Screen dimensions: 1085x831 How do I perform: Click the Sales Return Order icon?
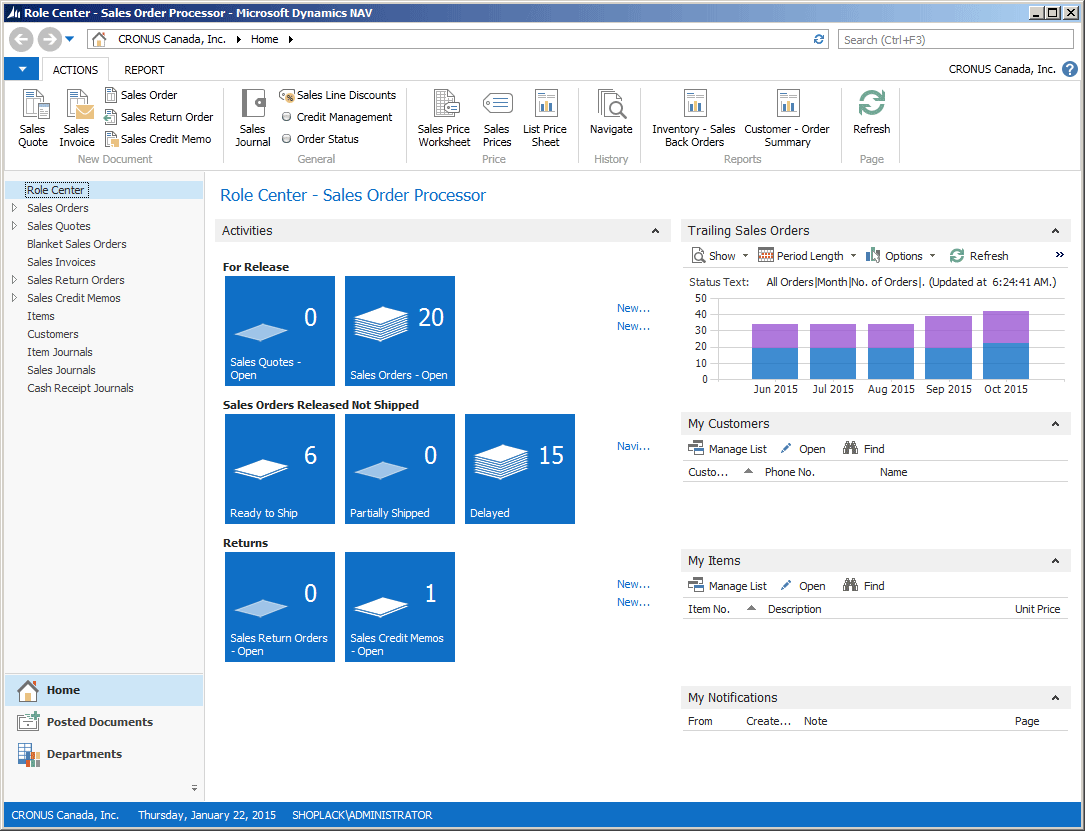pos(111,117)
